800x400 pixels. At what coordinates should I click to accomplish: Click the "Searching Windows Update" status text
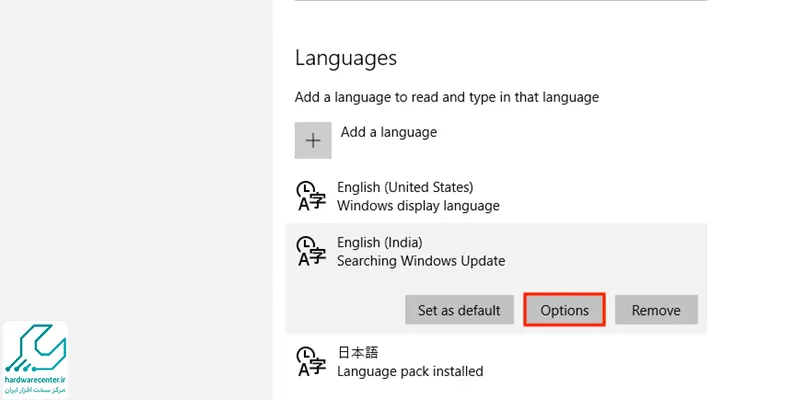(421, 261)
